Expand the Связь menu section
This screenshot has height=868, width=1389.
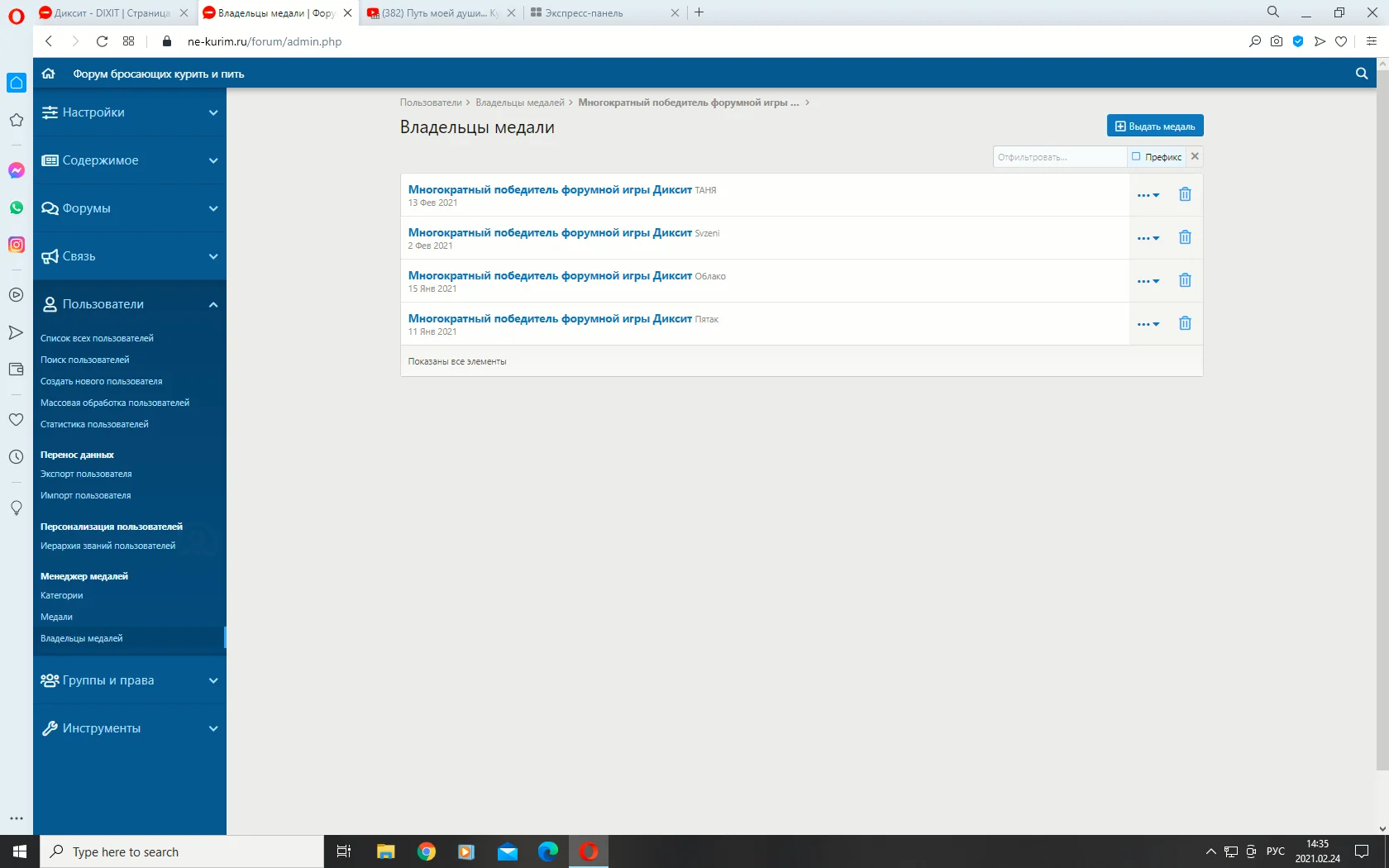pos(130,256)
